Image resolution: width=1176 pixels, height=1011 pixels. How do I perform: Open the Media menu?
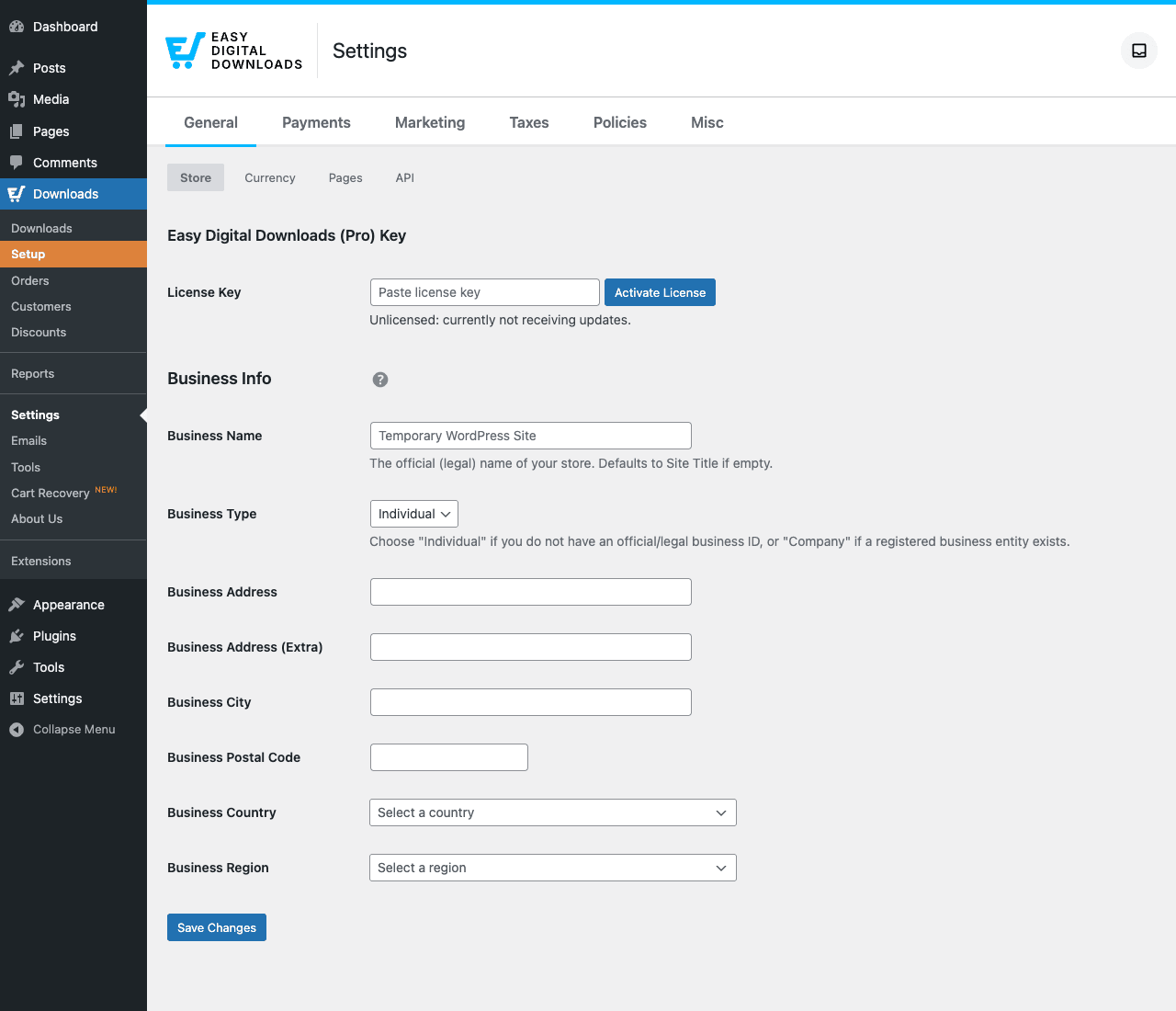coord(73,99)
